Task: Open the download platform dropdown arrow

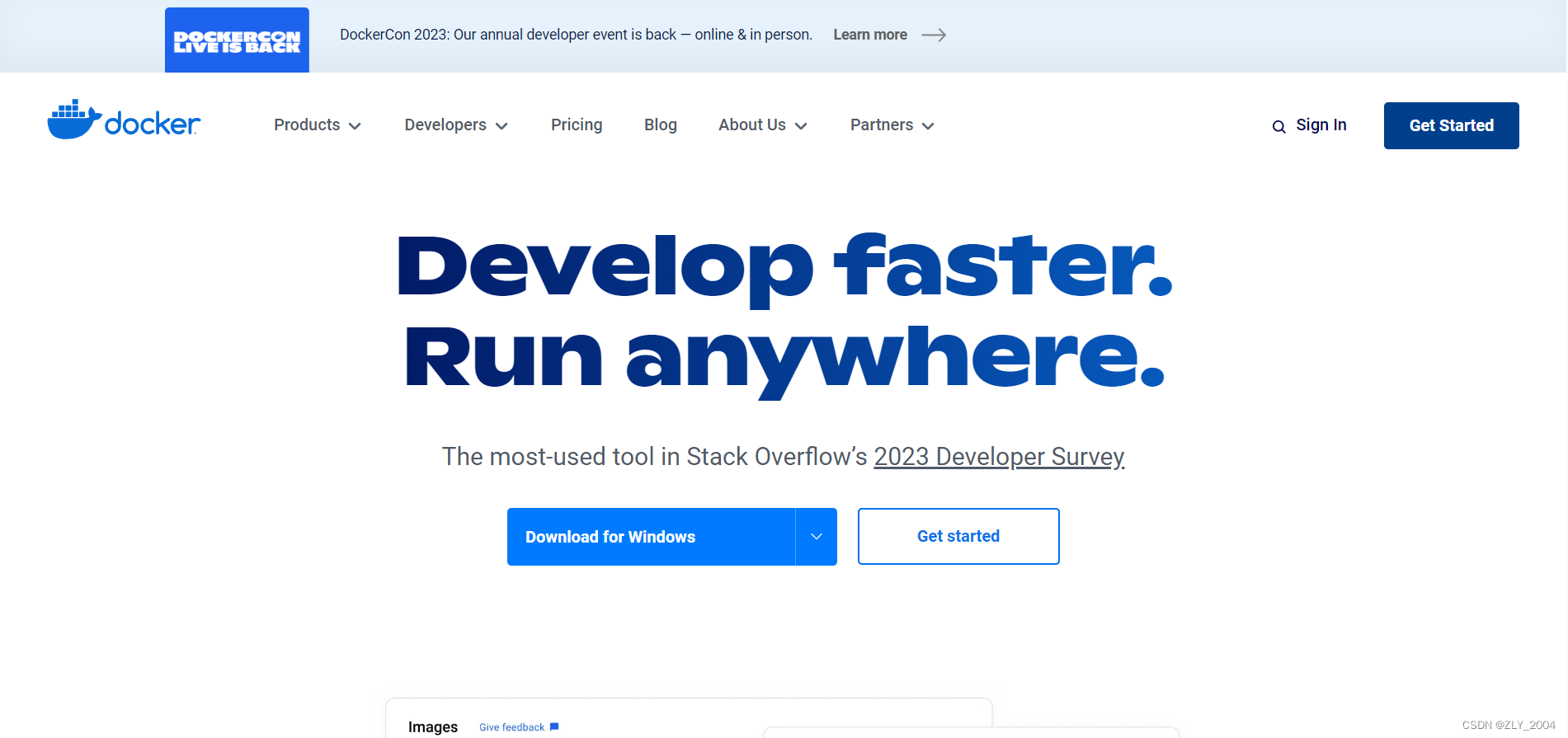Action: pos(817,537)
